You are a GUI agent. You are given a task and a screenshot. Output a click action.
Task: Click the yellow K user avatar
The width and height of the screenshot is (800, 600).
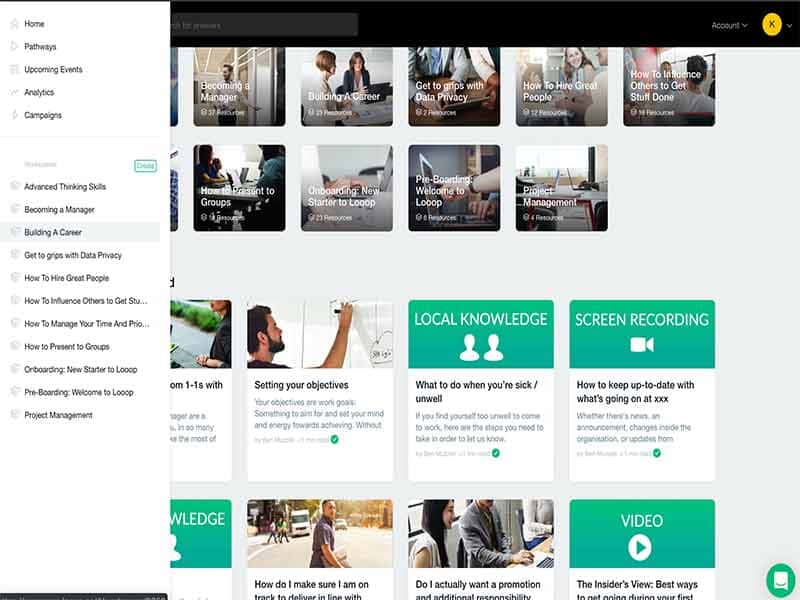(x=771, y=24)
